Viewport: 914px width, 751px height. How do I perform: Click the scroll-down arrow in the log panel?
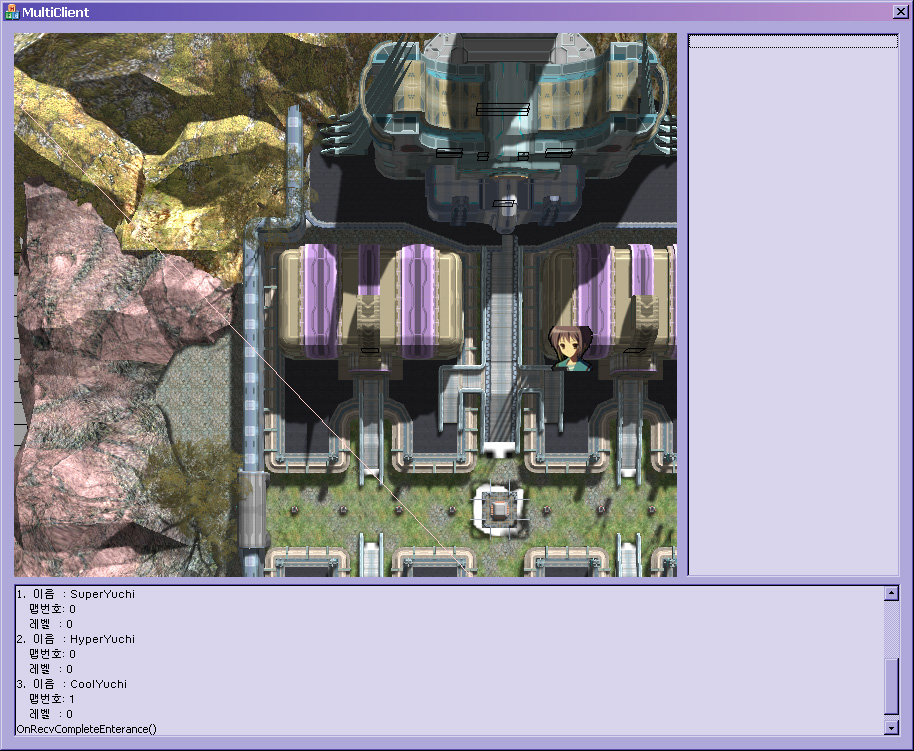891,728
